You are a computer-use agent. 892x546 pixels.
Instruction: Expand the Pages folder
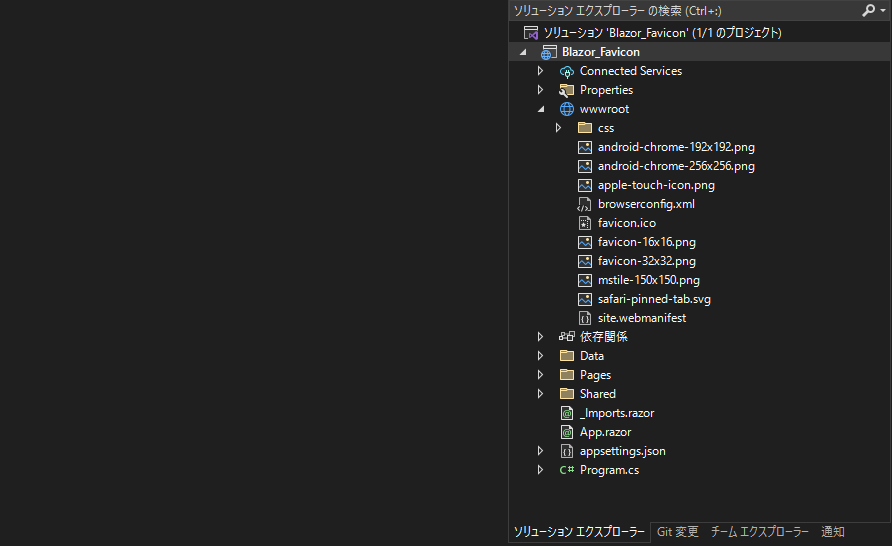pos(540,375)
